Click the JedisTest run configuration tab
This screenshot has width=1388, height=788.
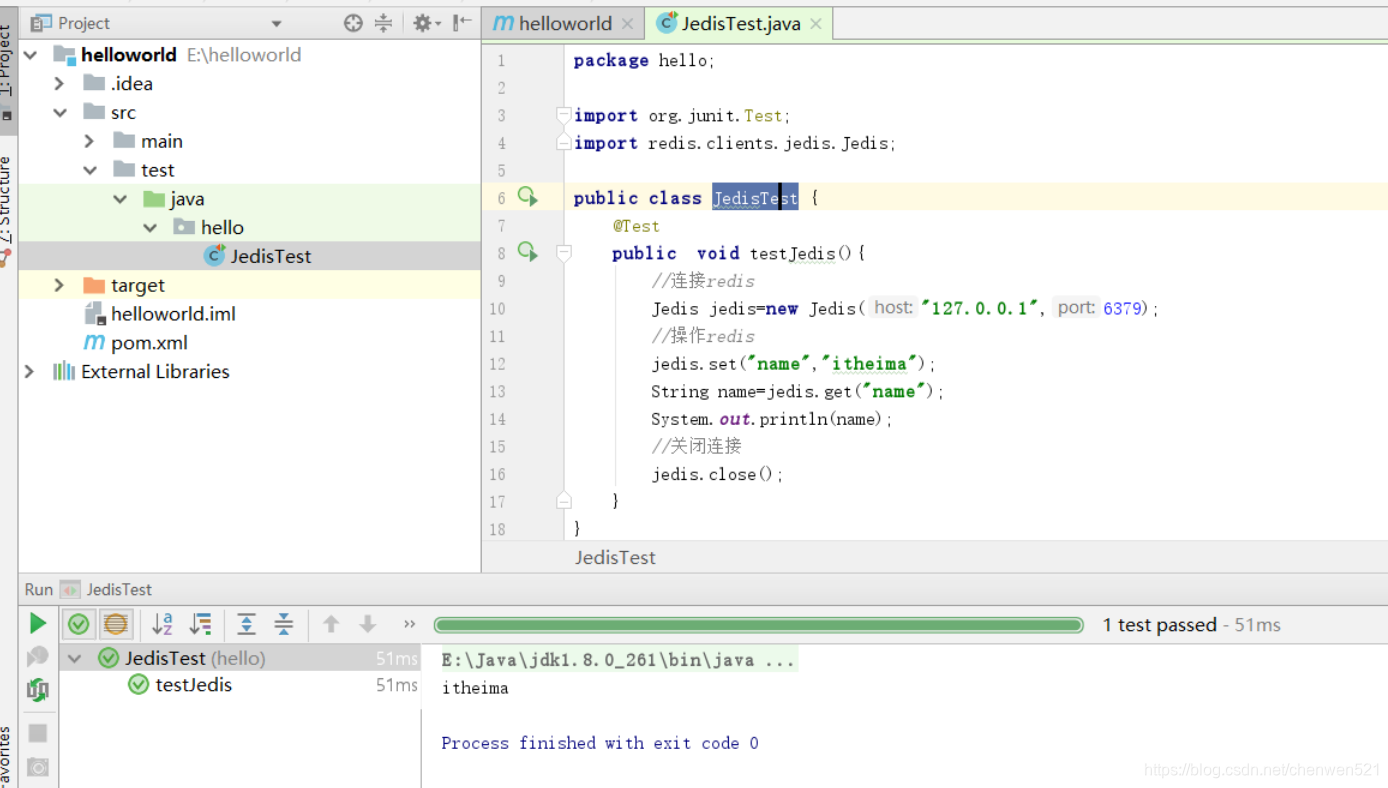coord(107,590)
